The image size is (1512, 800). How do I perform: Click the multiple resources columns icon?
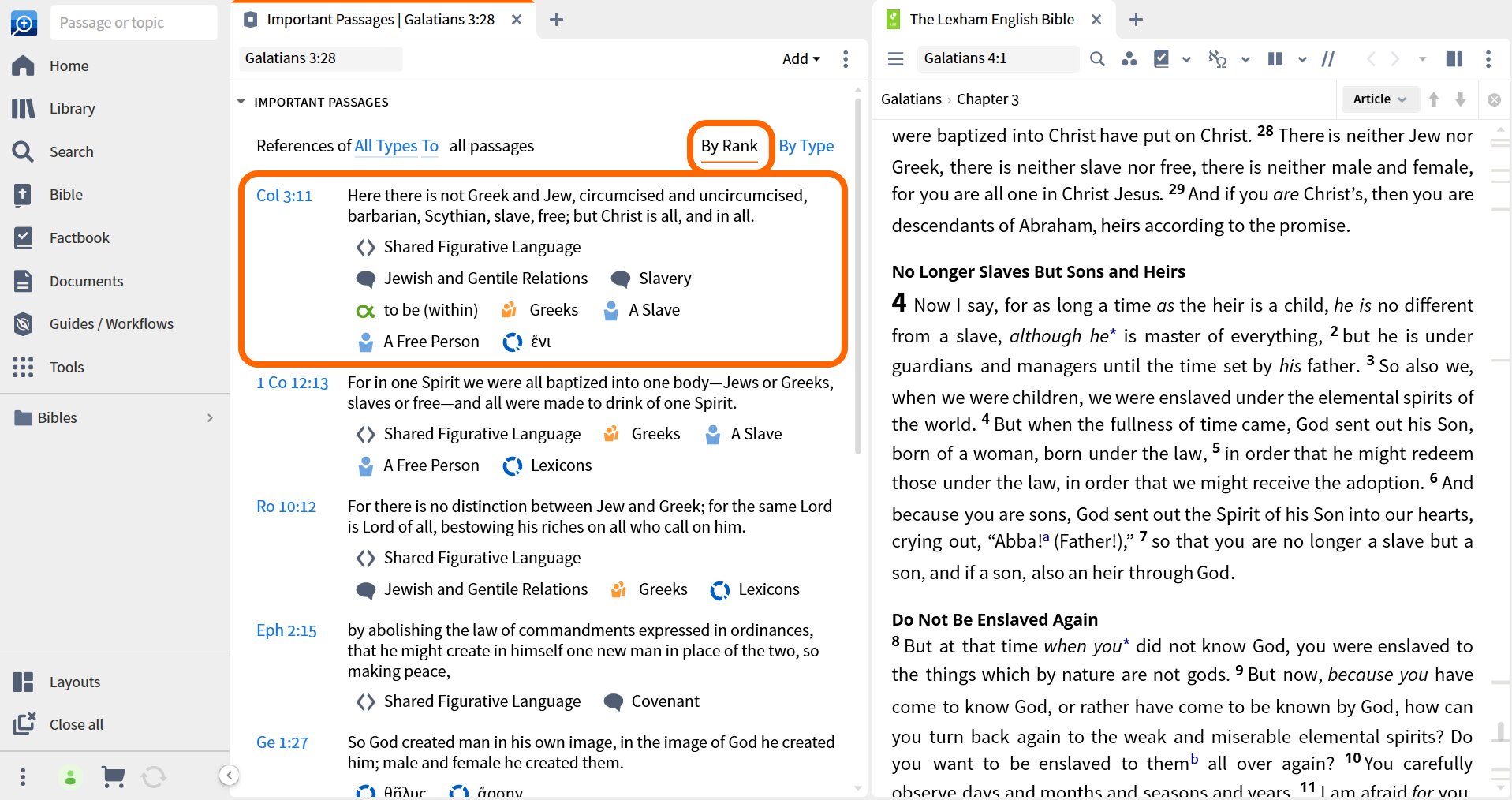pyautogui.click(x=1275, y=58)
